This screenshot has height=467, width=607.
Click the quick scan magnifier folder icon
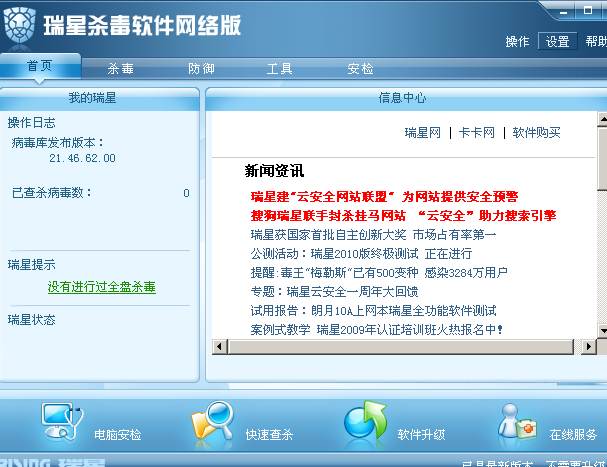tap(213, 421)
